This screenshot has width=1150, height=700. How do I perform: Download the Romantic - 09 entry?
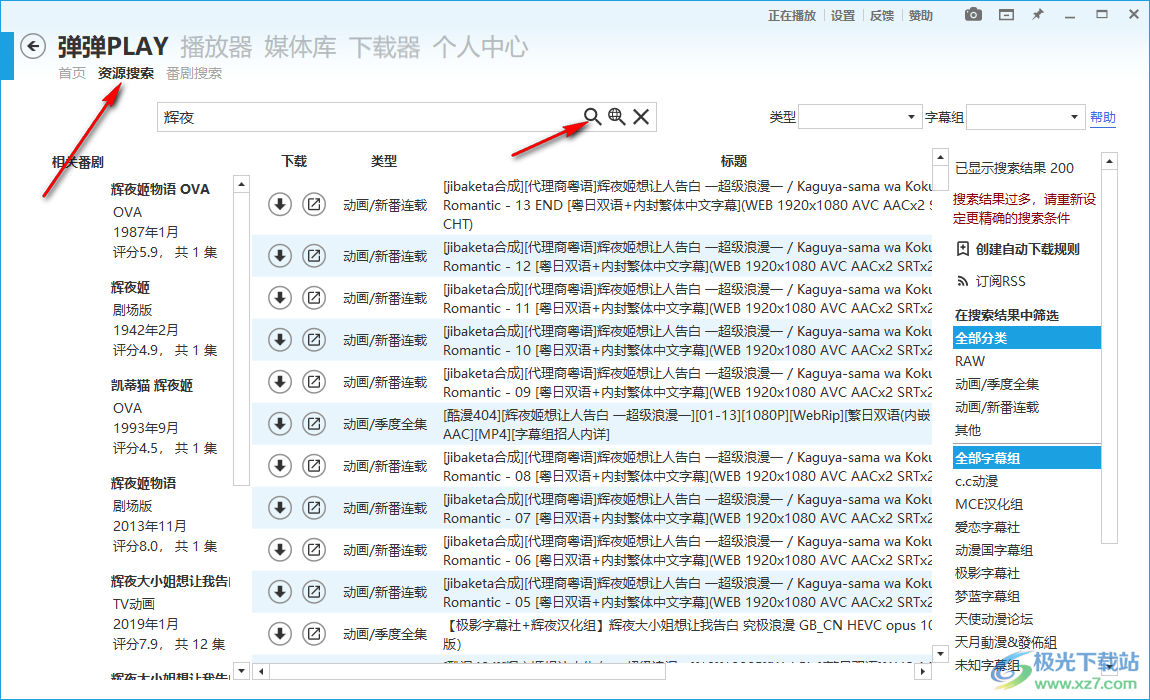pos(279,382)
